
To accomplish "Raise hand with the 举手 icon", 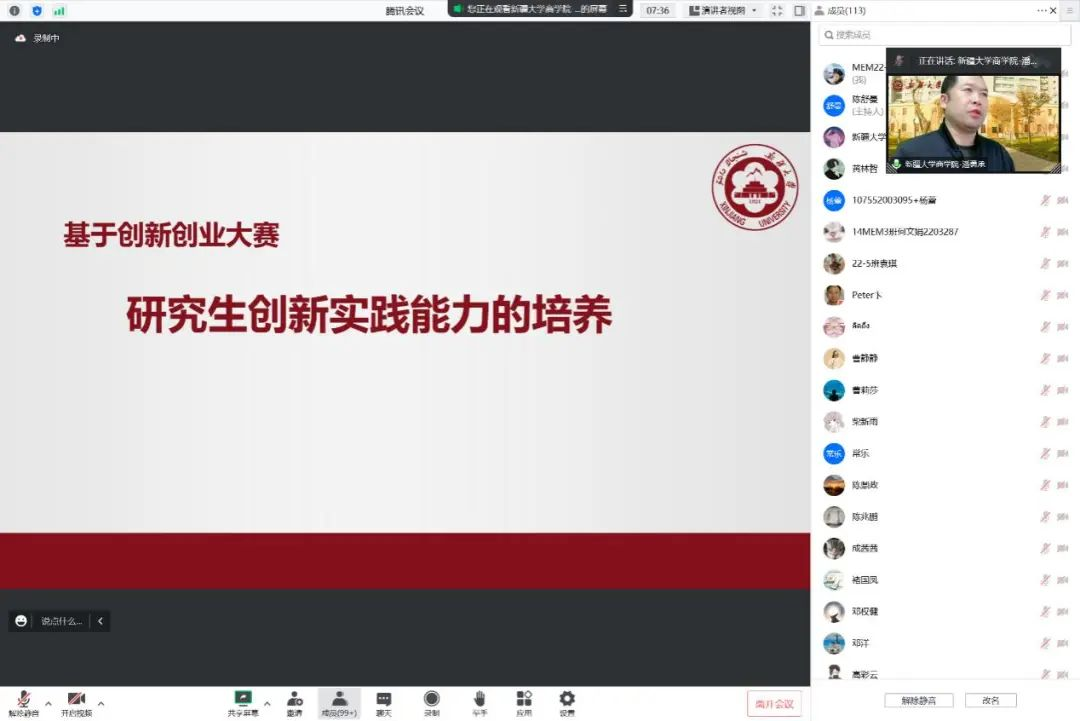I will click(x=479, y=702).
